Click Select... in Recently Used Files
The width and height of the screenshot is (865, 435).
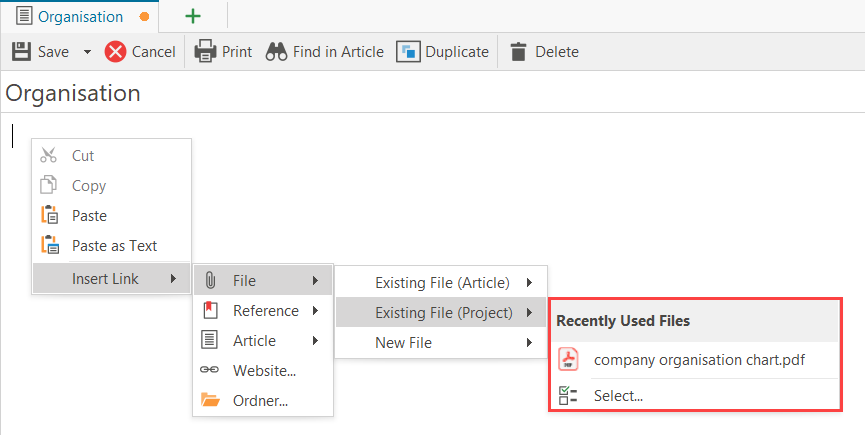point(618,396)
